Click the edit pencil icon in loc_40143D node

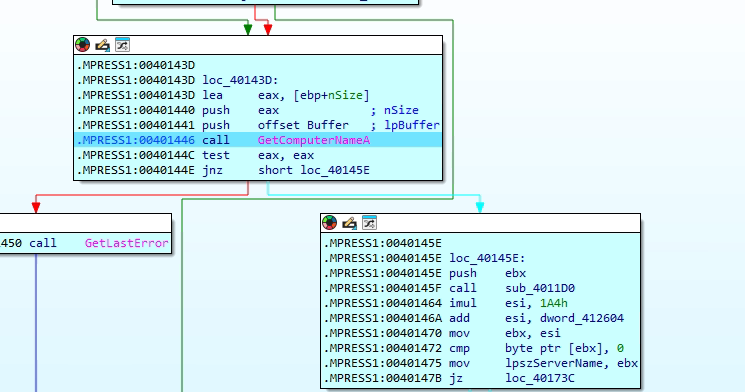(102, 45)
